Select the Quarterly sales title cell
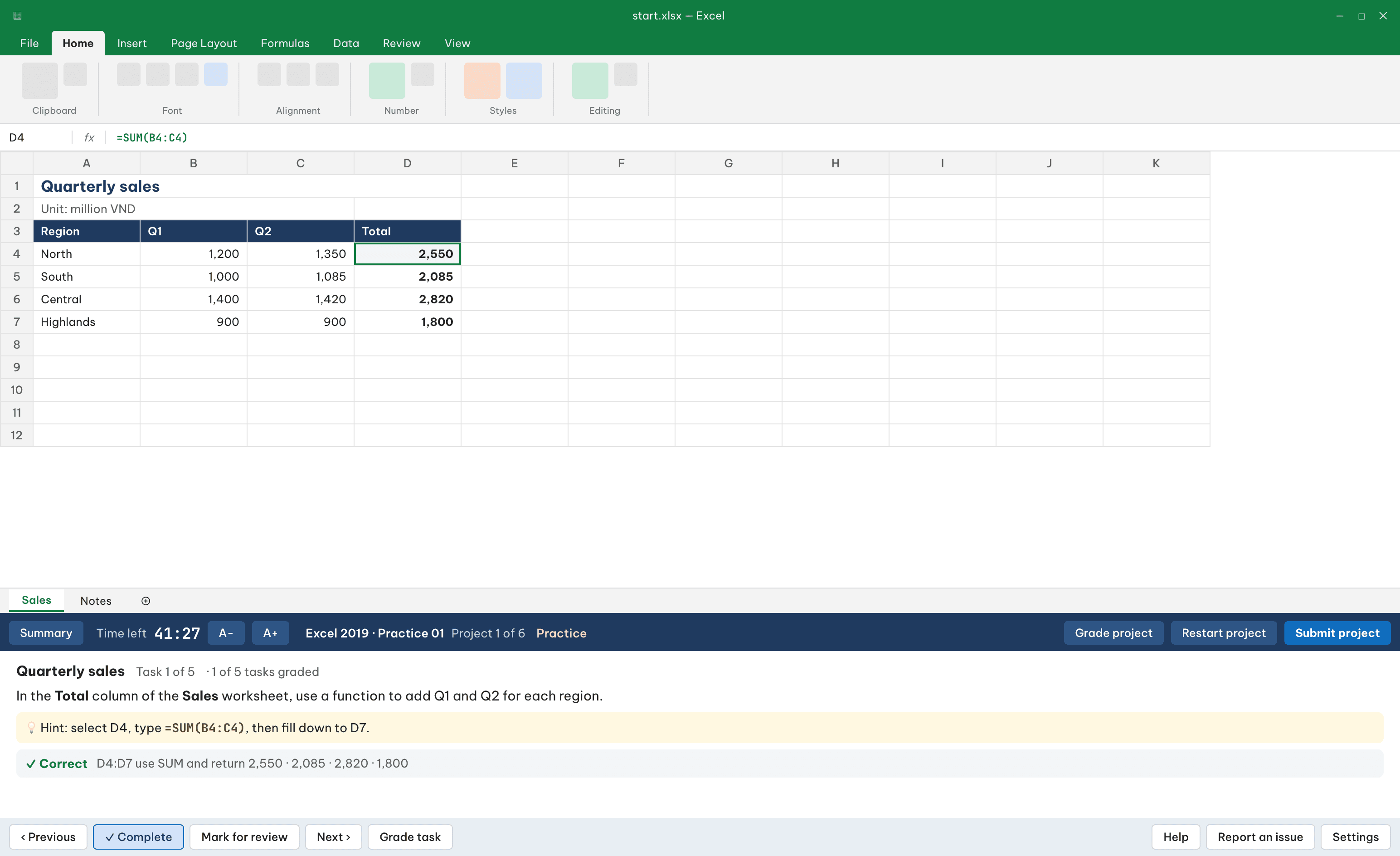 coord(247,186)
